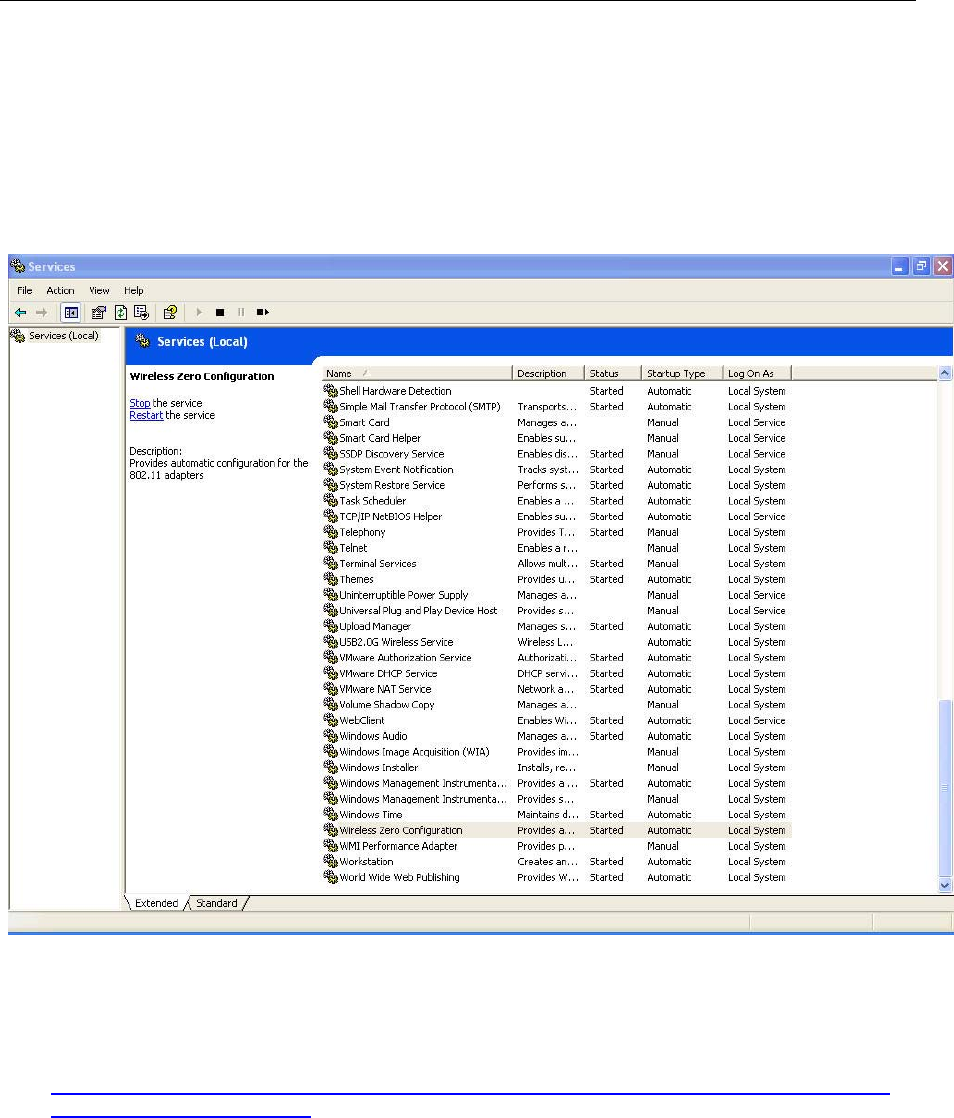This screenshot has width=954, height=1118.
Task: Sort by the Startup Type column header
Action: pos(682,373)
